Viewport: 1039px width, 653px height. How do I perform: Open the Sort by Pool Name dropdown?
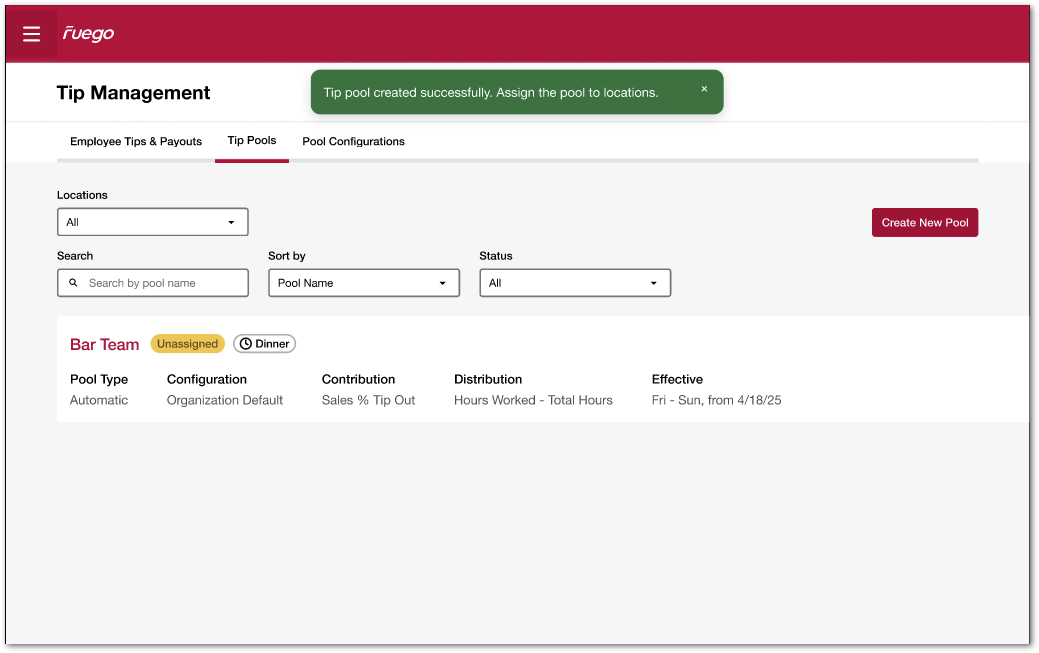[363, 283]
